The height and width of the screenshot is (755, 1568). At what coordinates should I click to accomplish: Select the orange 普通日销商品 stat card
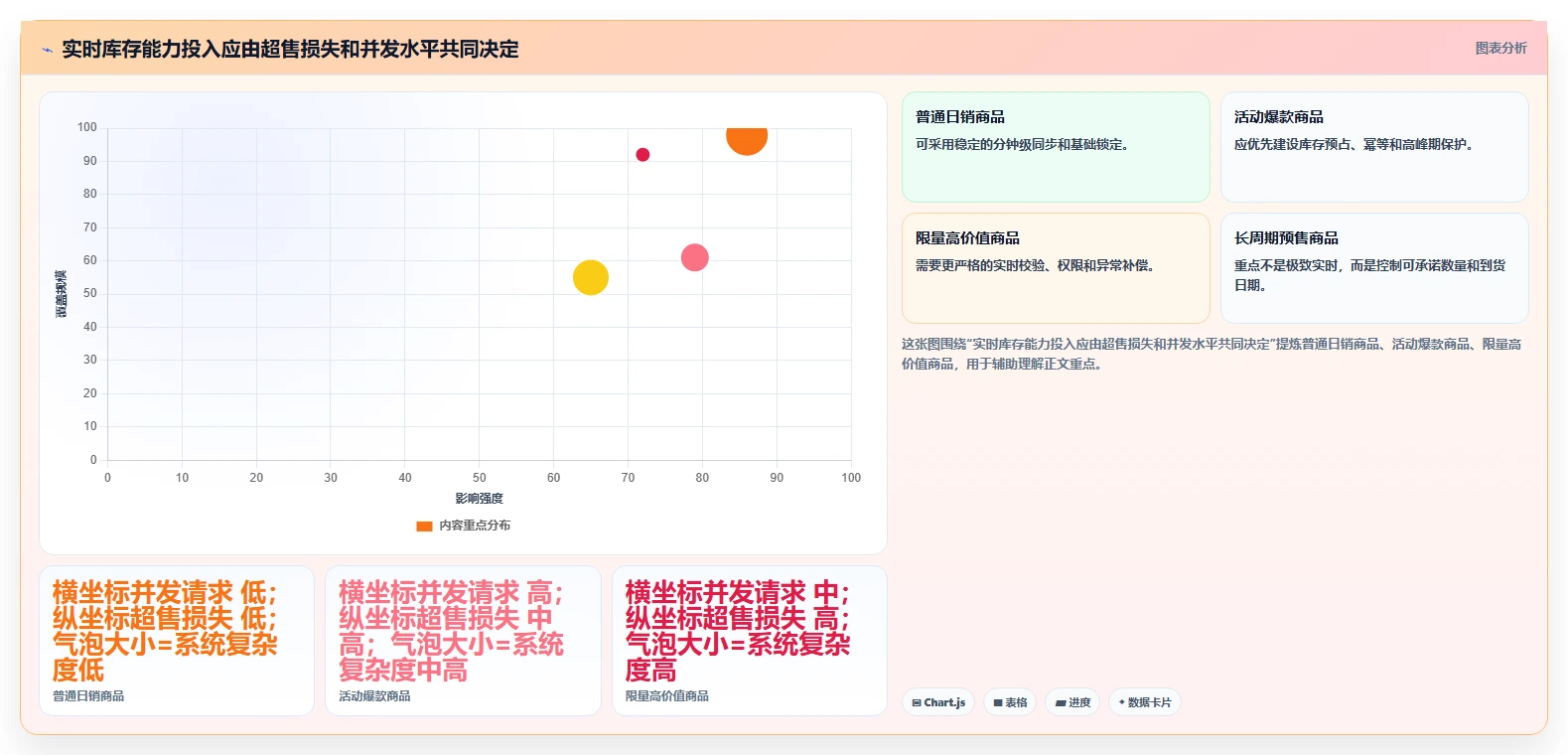pyautogui.click(x=177, y=641)
